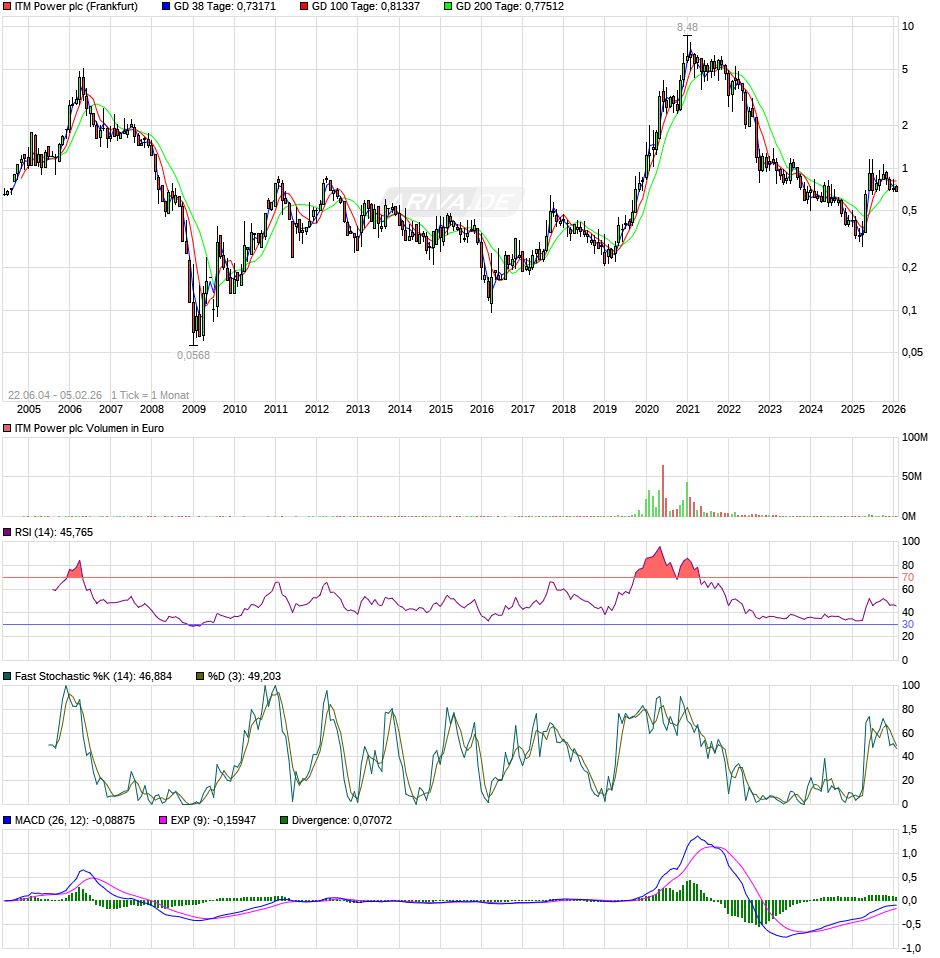Click the olive %D (3) legend swatch
The width and height of the screenshot is (940, 958).
(x=200, y=676)
